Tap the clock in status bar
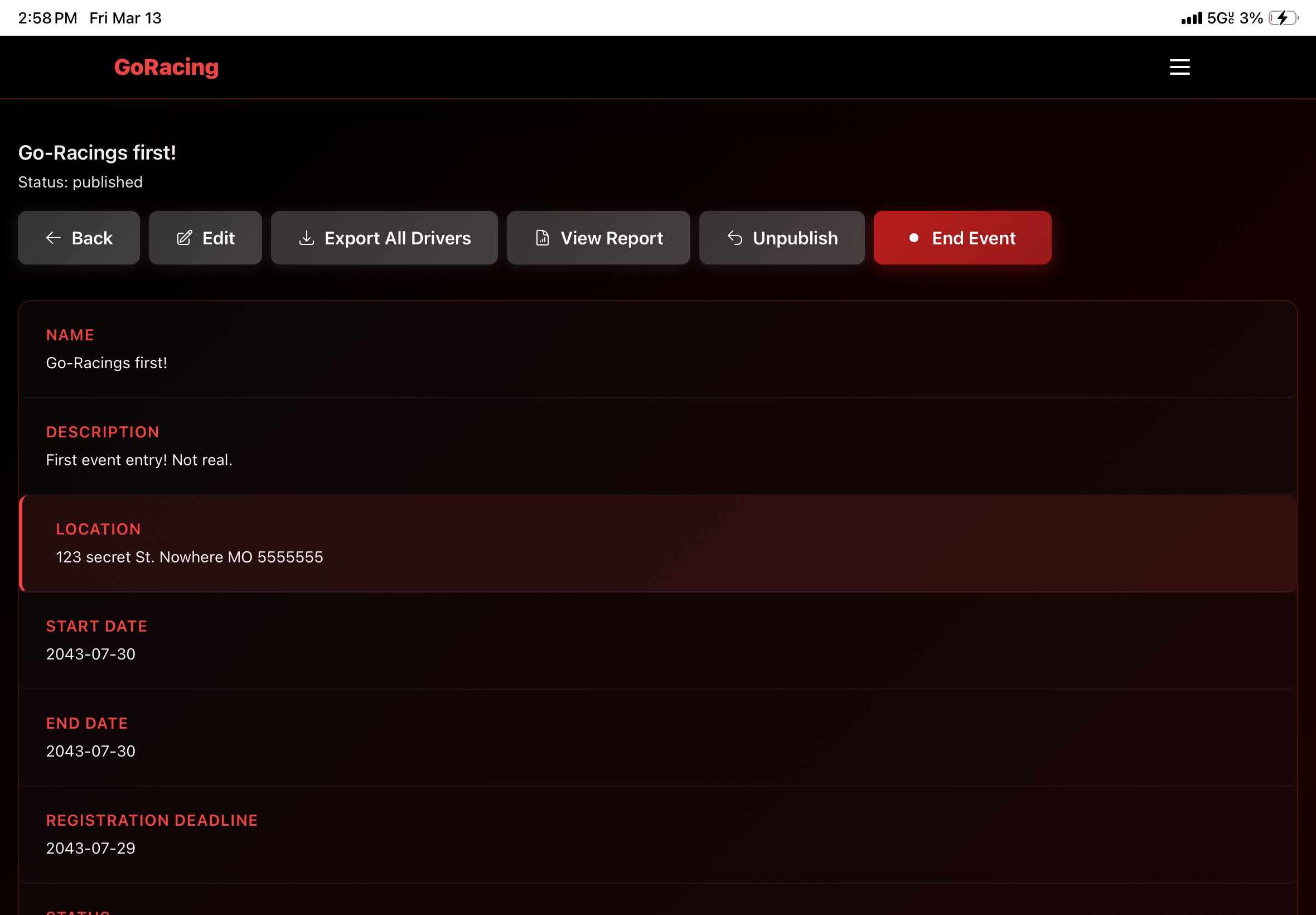Screen dimensions: 1316x915 click(47, 18)
